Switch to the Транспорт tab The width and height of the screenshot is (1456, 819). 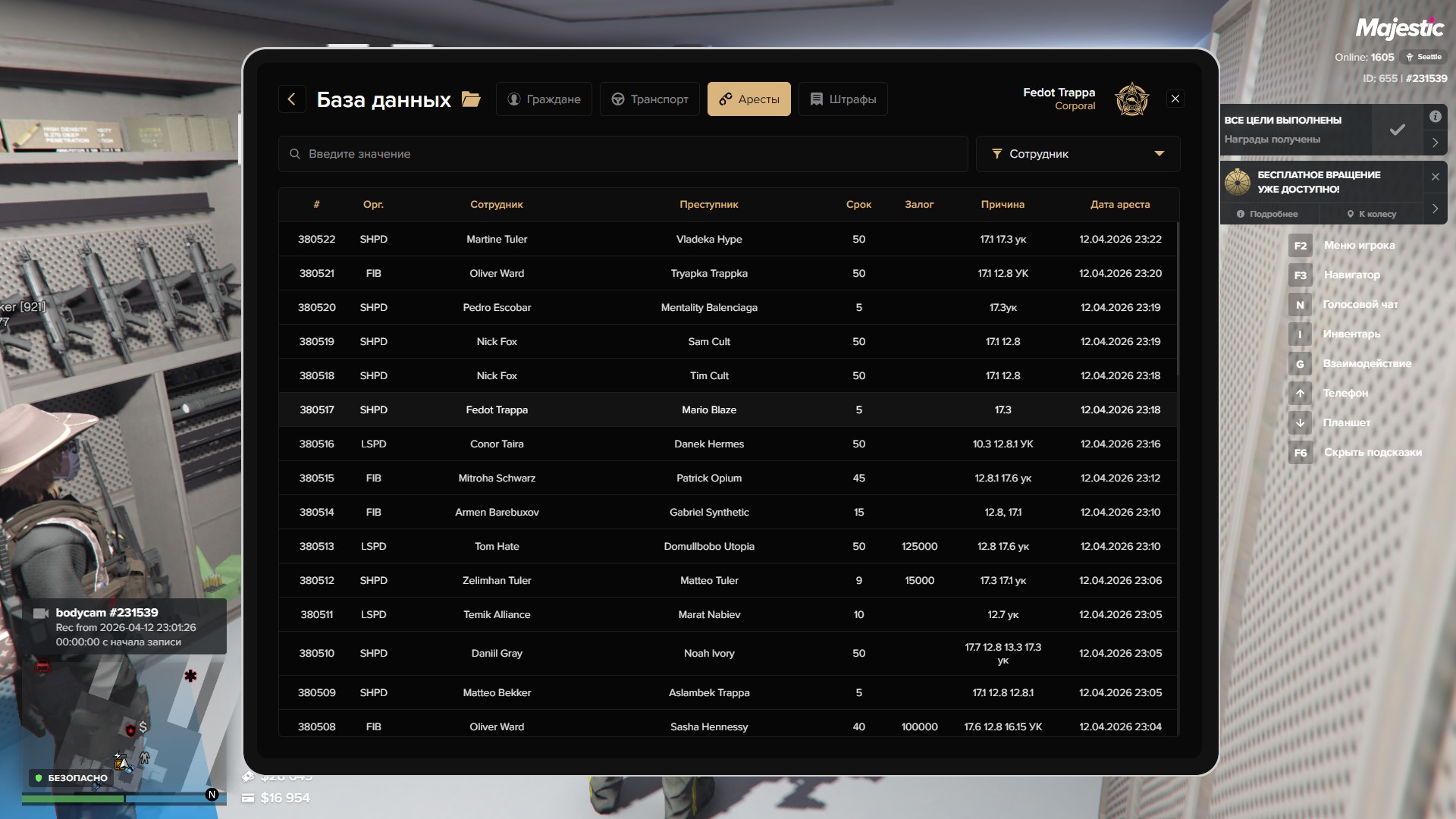point(650,99)
